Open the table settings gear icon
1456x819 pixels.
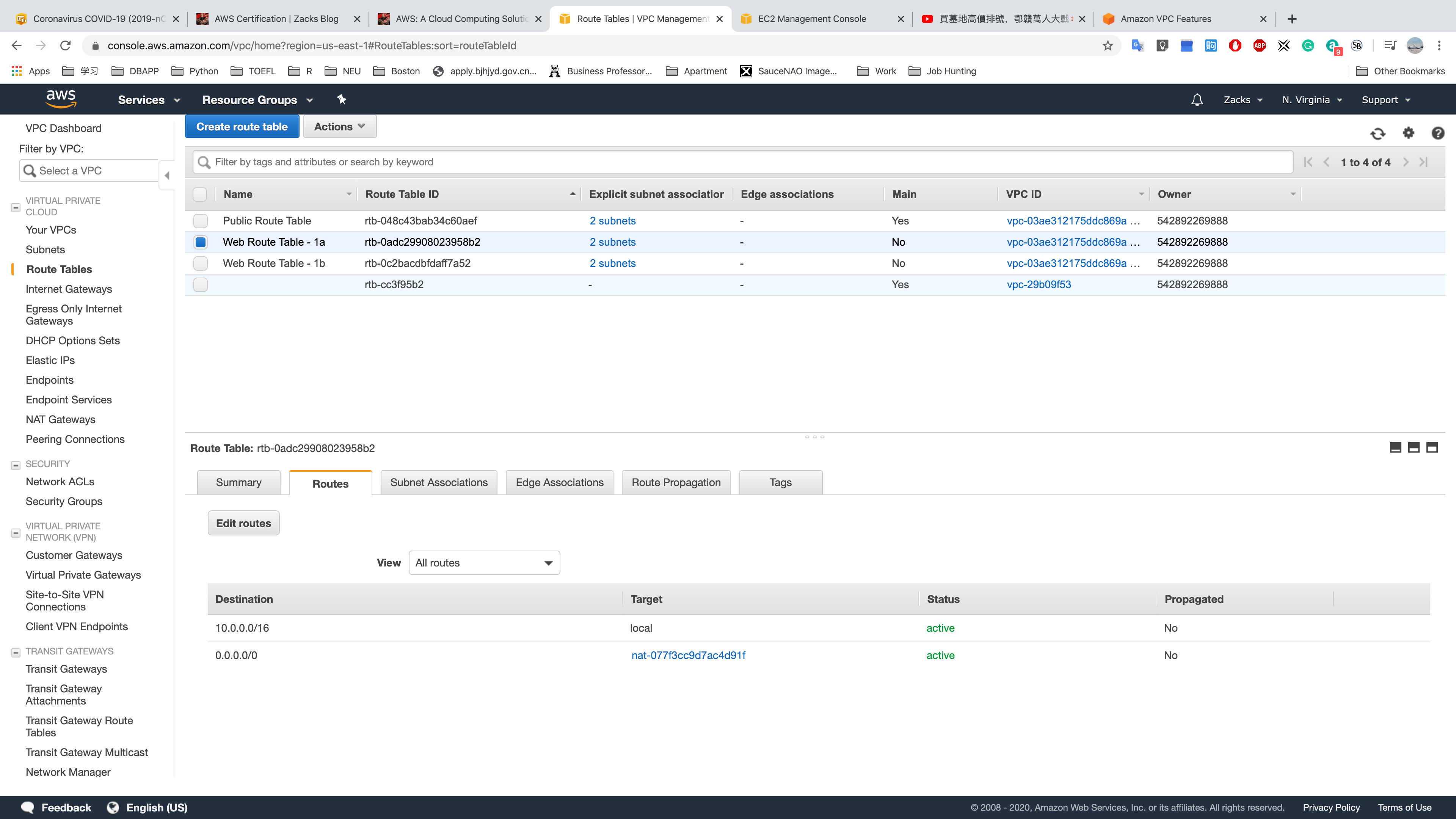click(x=1408, y=133)
